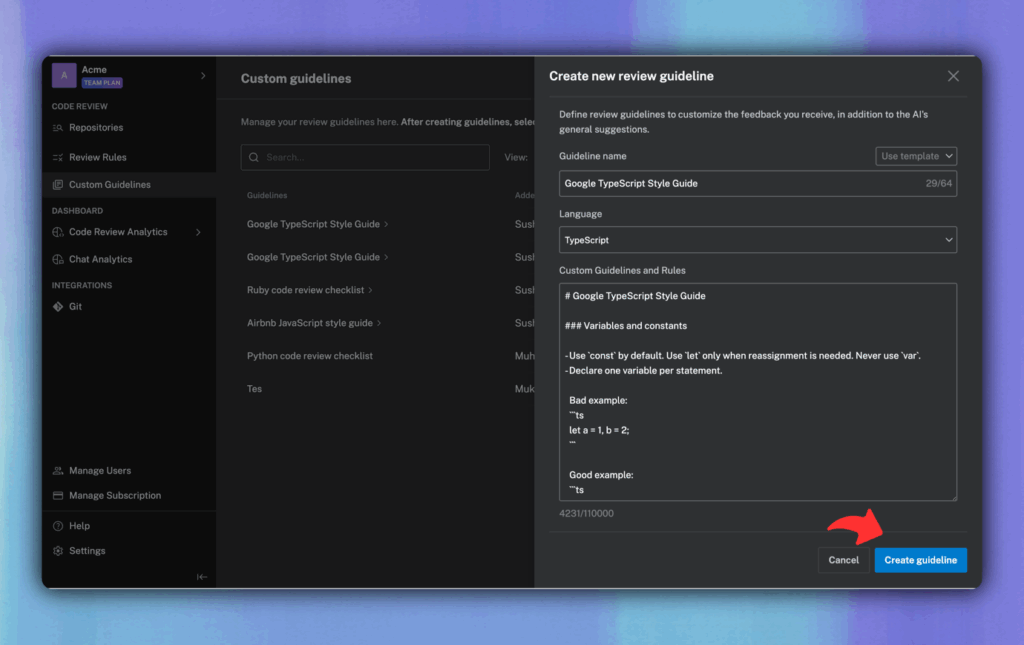The image size is (1024, 645).
Task: Open Code Review Analytics
Action: 118,232
